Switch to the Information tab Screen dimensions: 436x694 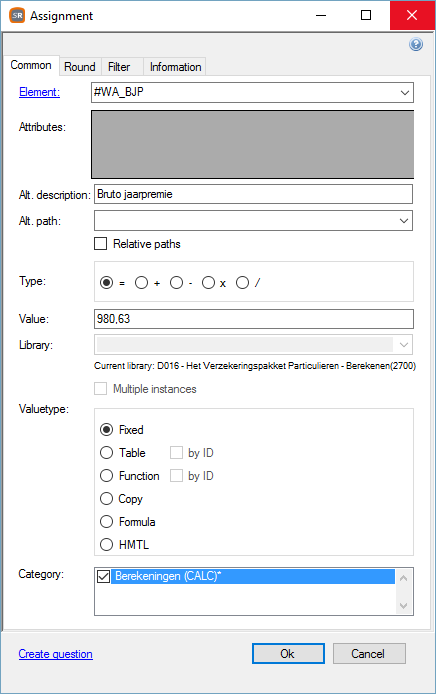point(175,67)
